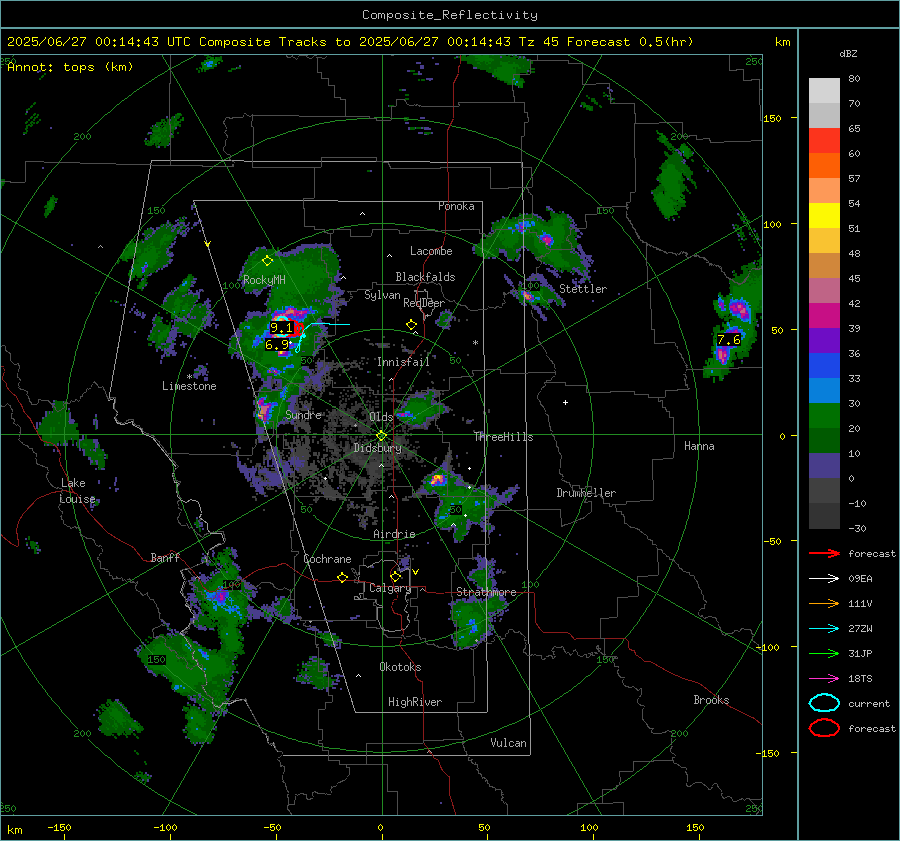Select the green 20-30 dBZ swatch
The height and width of the screenshot is (841, 900).
pos(824,416)
